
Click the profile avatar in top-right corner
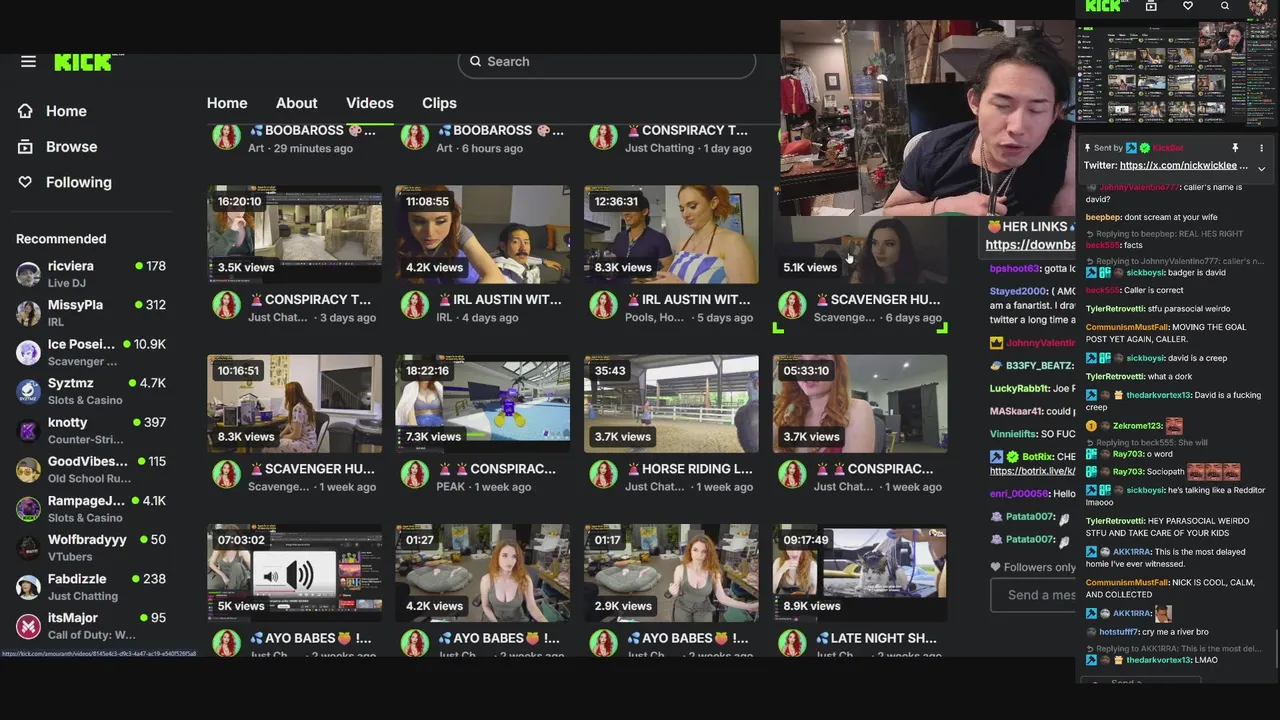tap(1259, 7)
